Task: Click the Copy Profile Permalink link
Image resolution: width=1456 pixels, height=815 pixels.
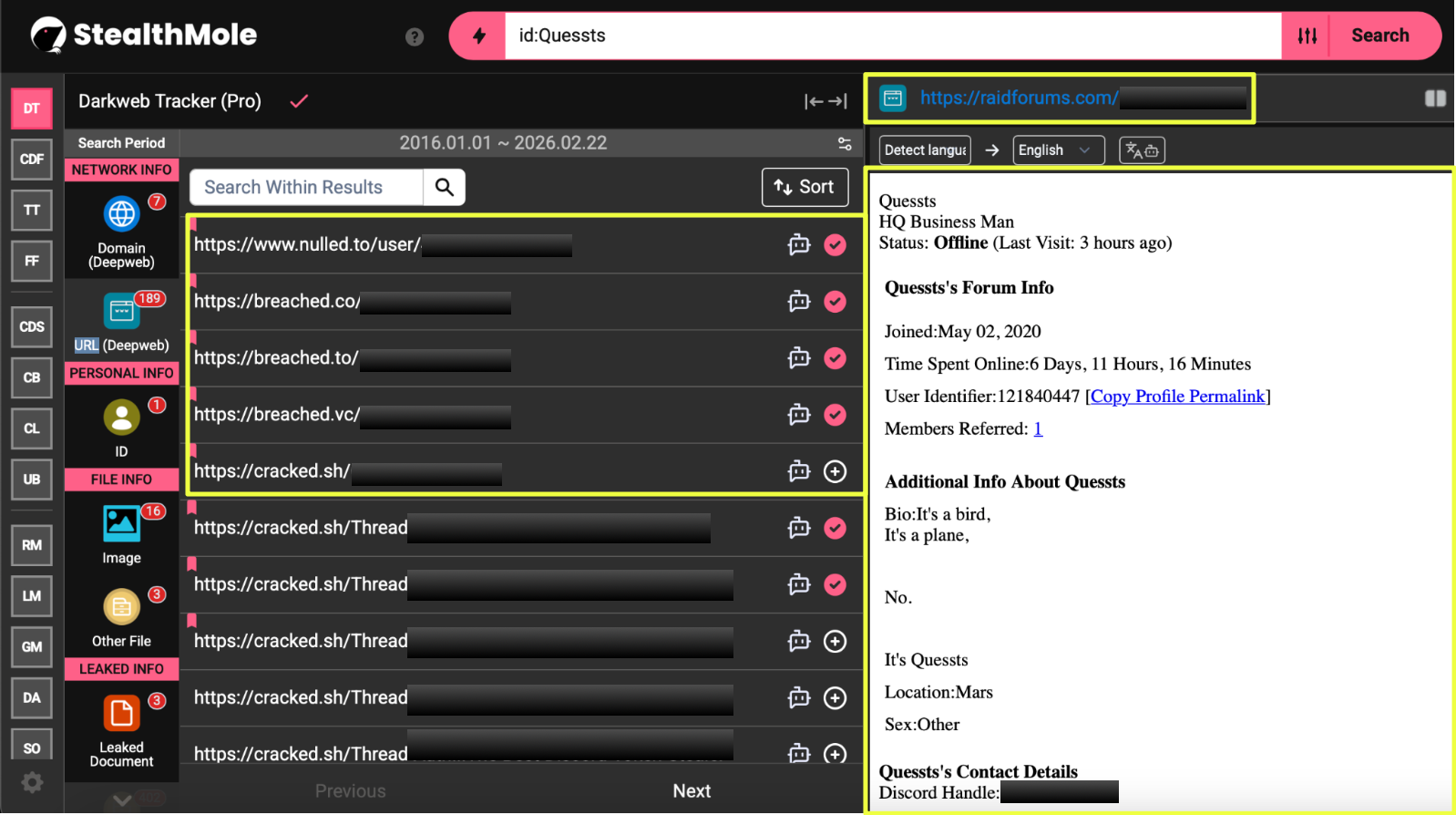Action: [1177, 397]
